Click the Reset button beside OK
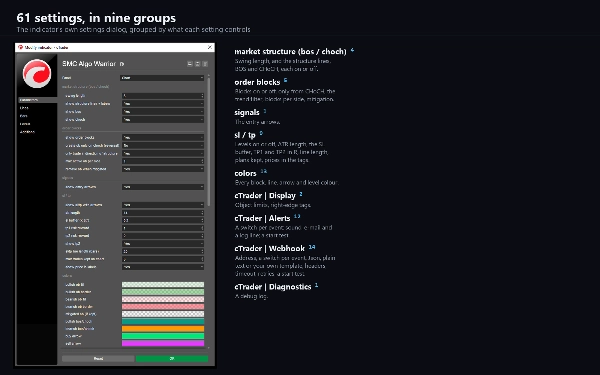Screen dimensions: 600x375 [x=98, y=359]
